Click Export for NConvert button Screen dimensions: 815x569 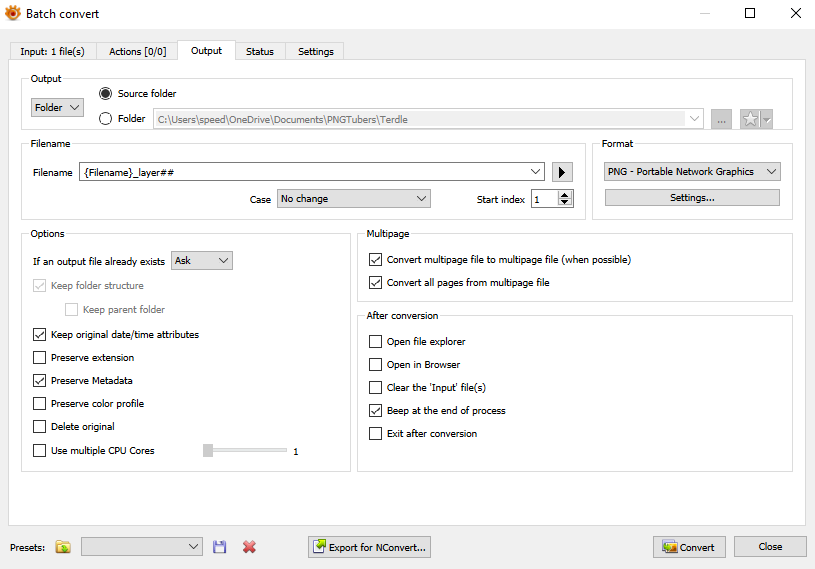[x=370, y=547]
